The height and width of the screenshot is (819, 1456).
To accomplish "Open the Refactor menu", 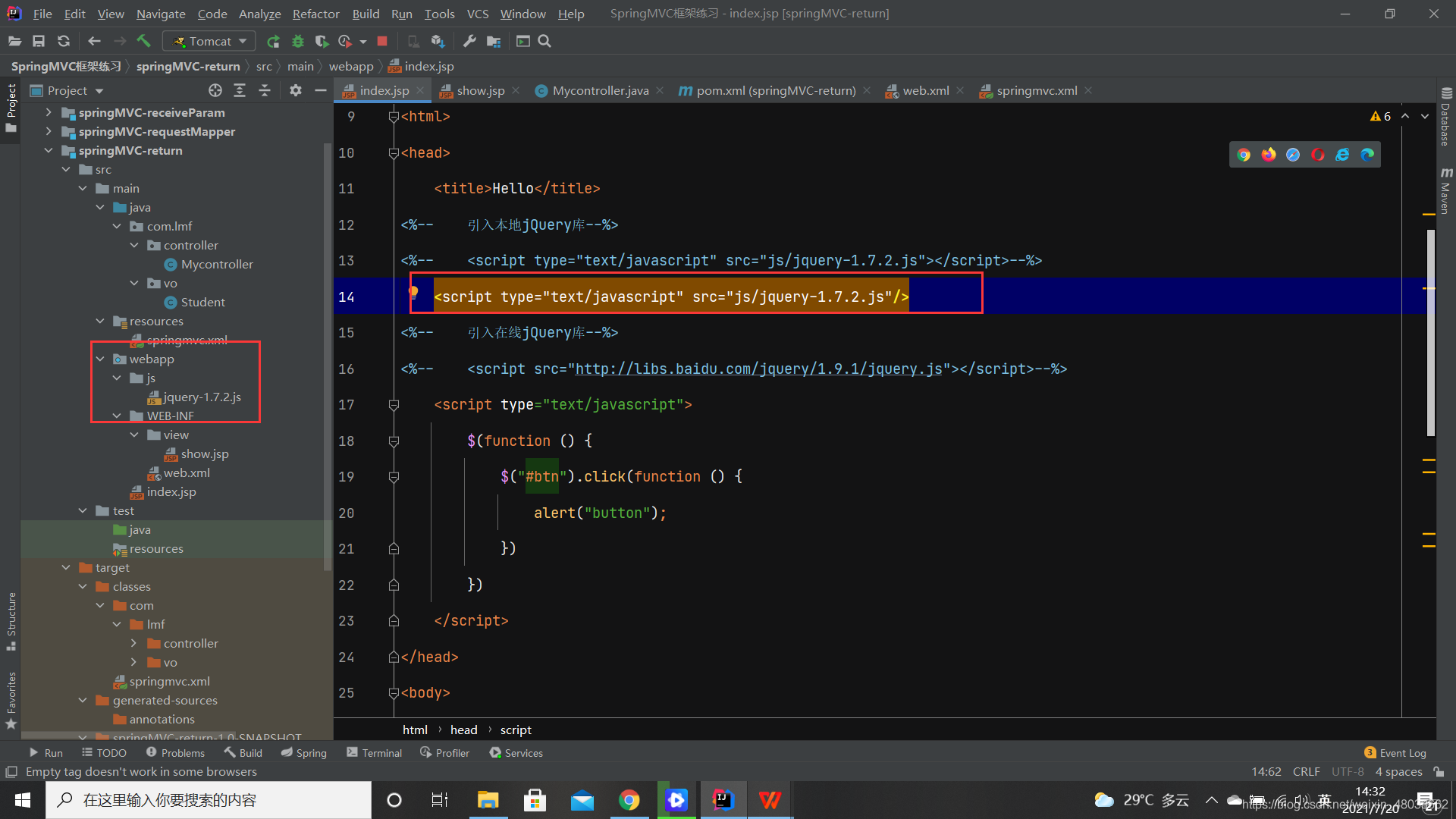I will pos(315,14).
